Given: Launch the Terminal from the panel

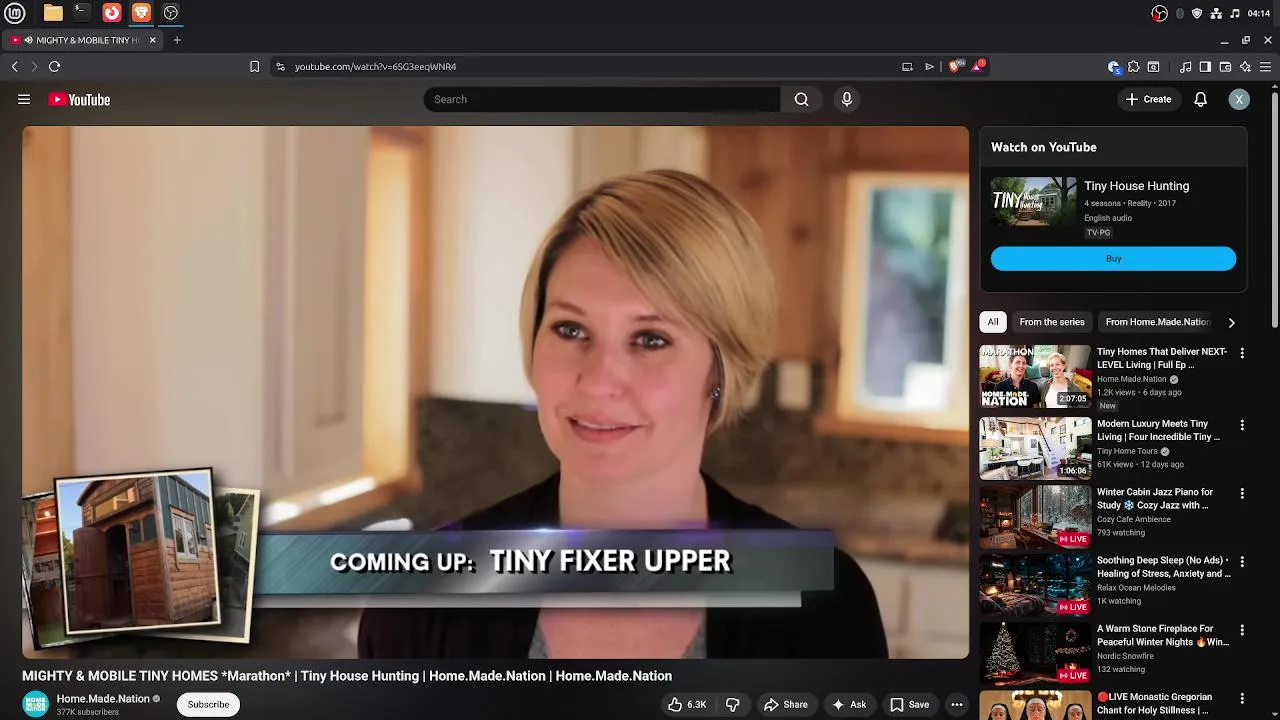Looking at the screenshot, I should (x=82, y=13).
